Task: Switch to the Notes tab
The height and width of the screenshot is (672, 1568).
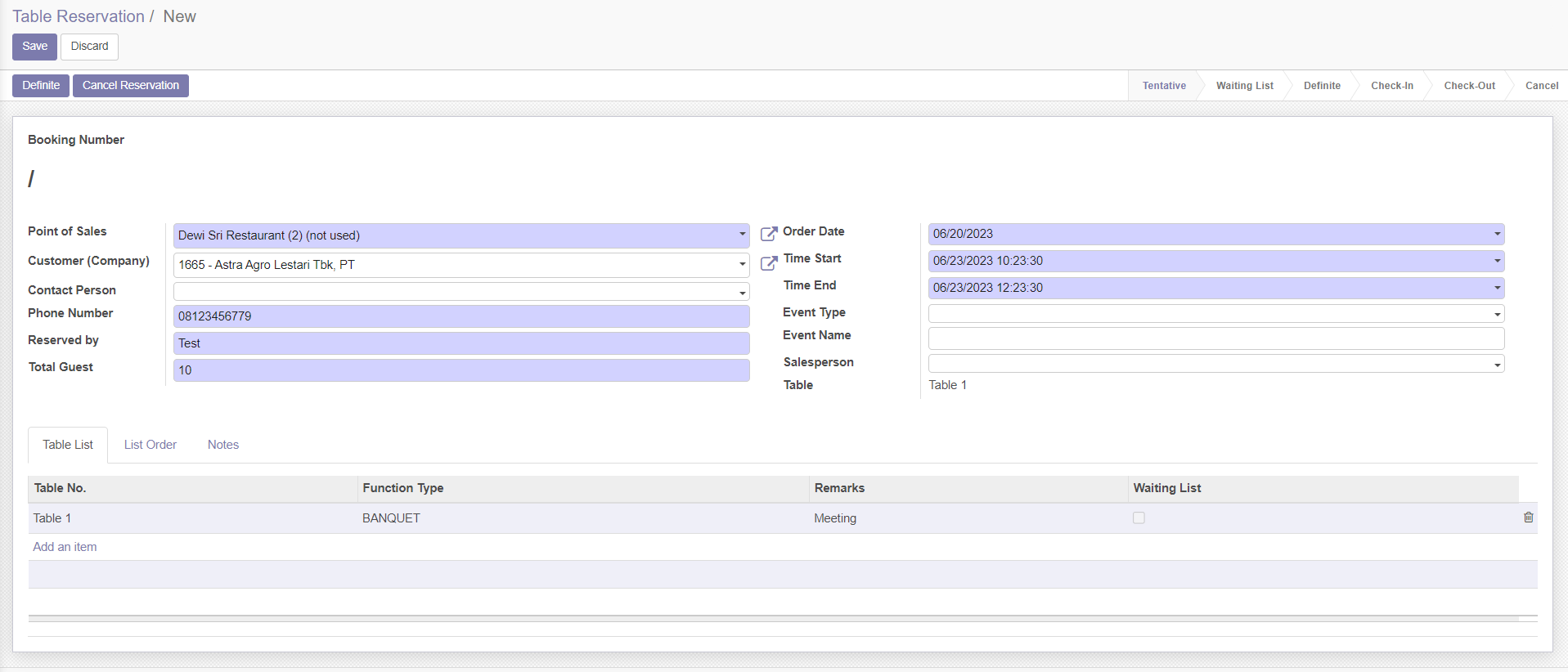Action: [223, 445]
